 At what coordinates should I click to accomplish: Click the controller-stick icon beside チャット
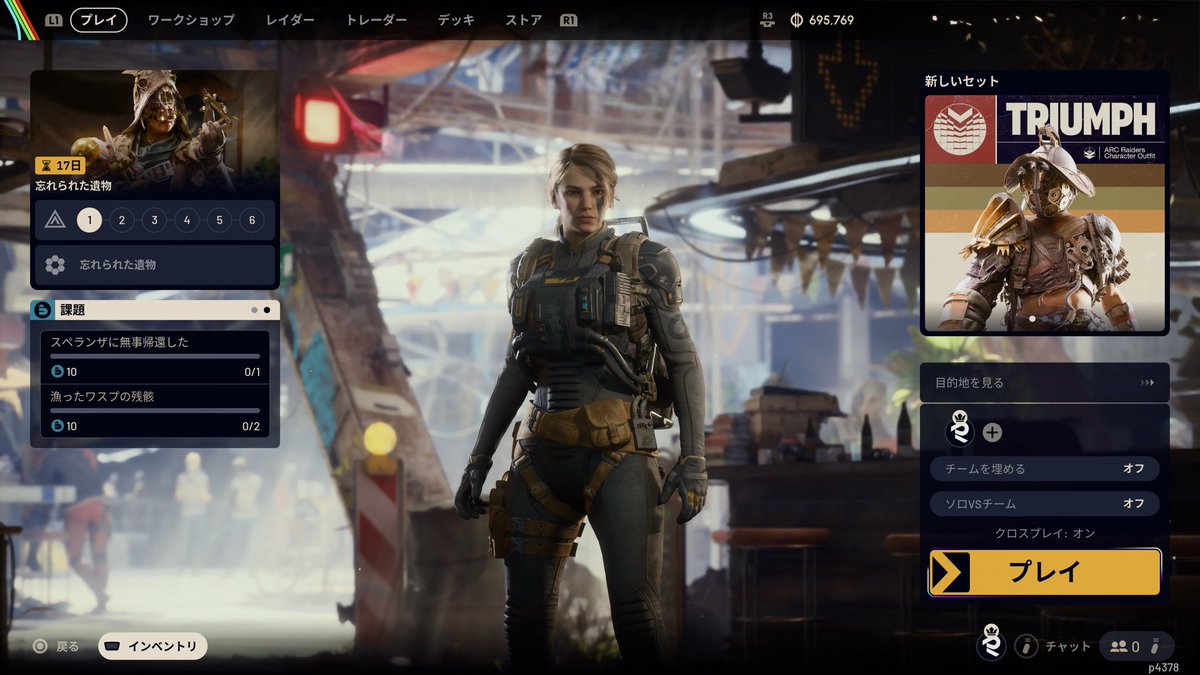1026,646
